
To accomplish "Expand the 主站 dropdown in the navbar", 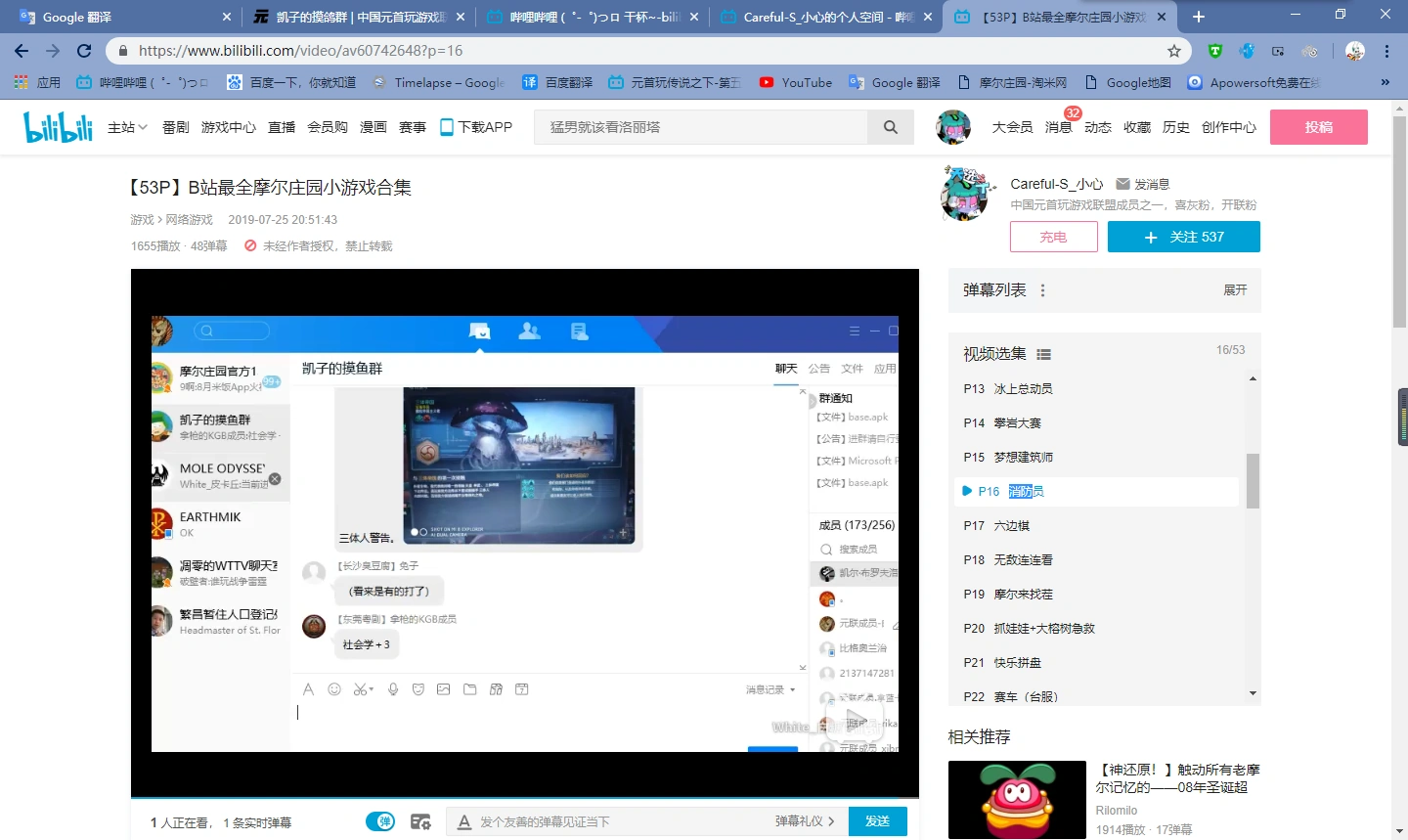I will (x=126, y=126).
